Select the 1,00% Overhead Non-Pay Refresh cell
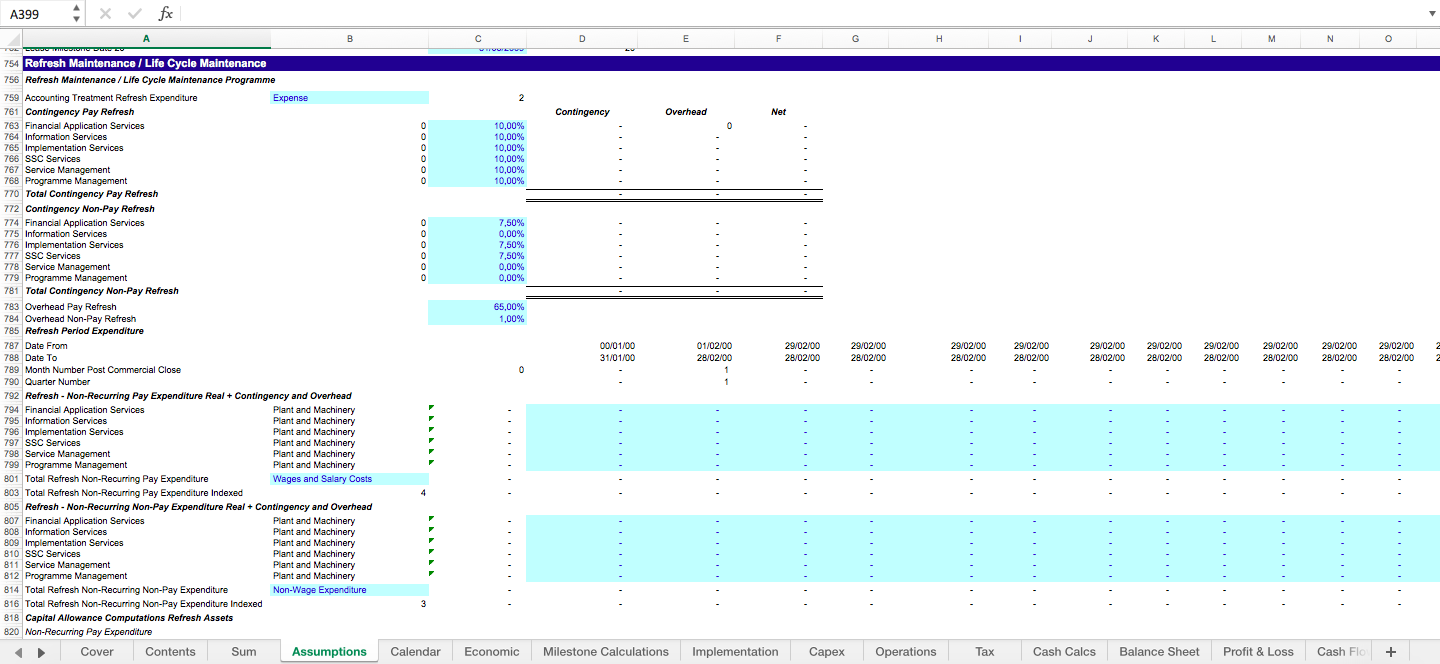This screenshot has height=664, width=1440. (477, 319)
